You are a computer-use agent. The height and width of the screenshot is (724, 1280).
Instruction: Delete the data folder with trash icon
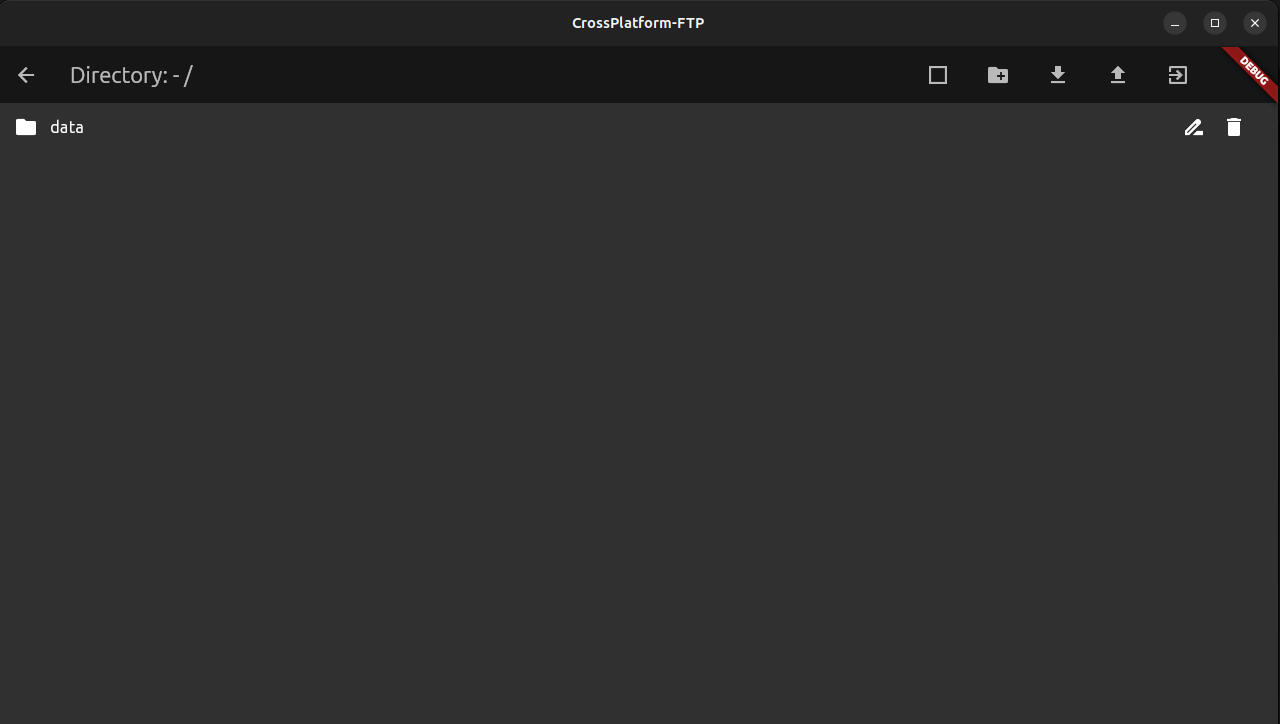tap(1234, 127)
